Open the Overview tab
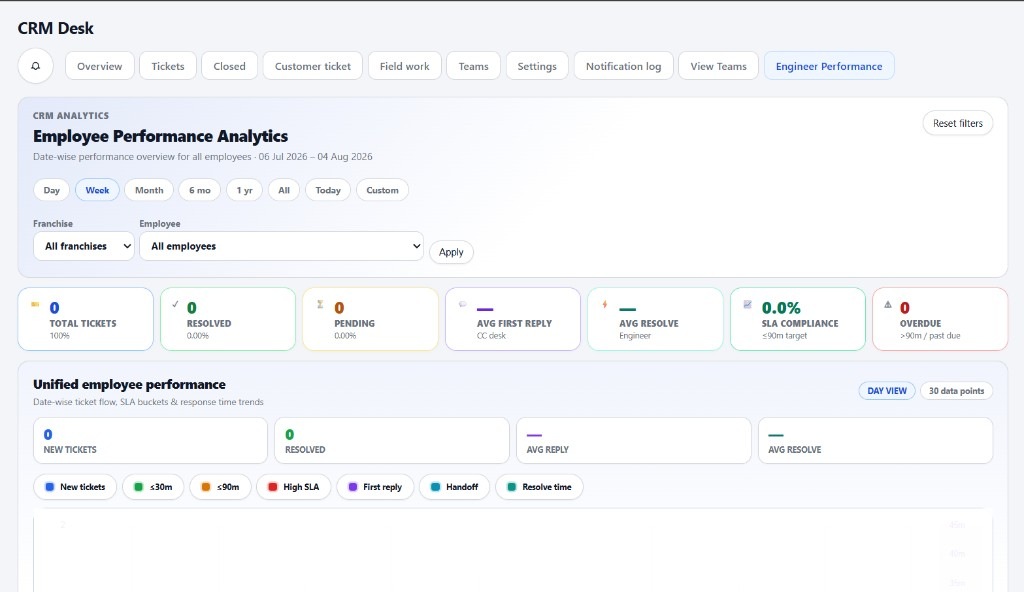 point(99,66)
